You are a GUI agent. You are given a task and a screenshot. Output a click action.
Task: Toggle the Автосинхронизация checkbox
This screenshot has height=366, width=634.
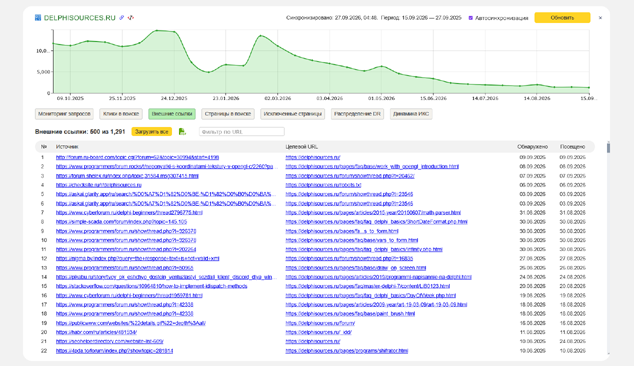(471, 18)
